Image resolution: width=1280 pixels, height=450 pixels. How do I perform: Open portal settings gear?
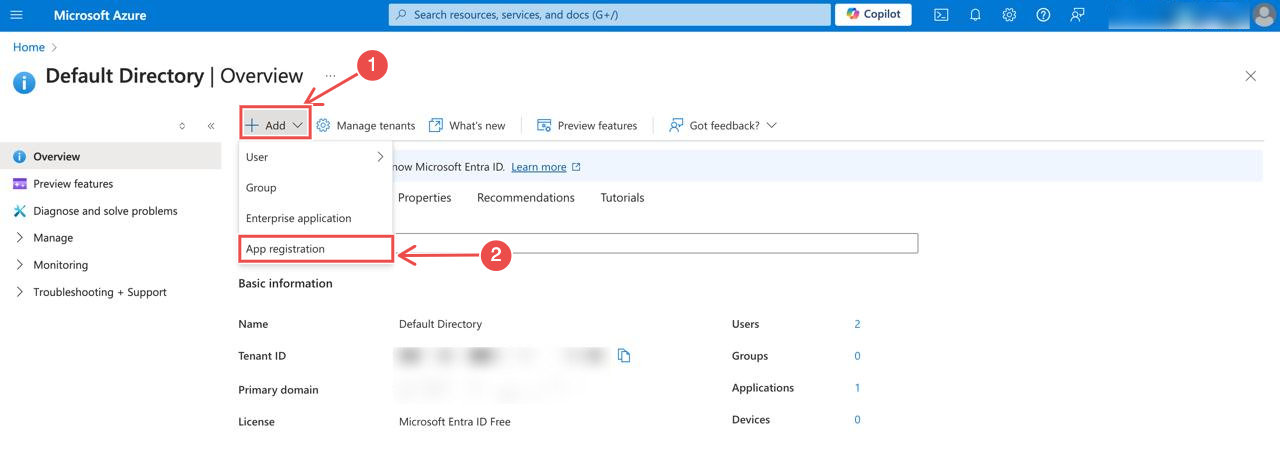[1009, 15]
